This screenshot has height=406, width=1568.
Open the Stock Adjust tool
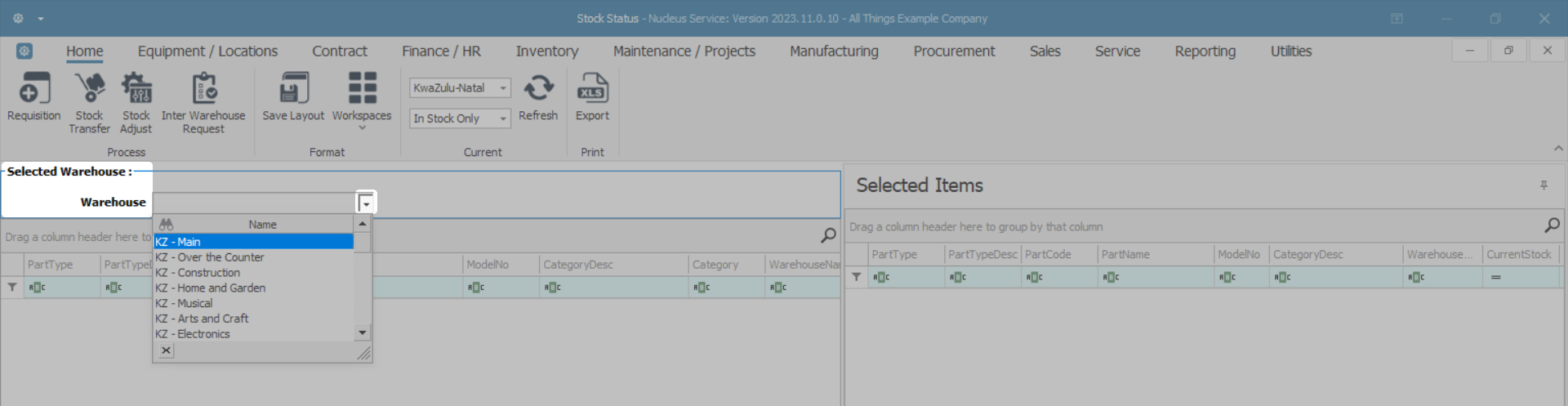coord(136,90)
